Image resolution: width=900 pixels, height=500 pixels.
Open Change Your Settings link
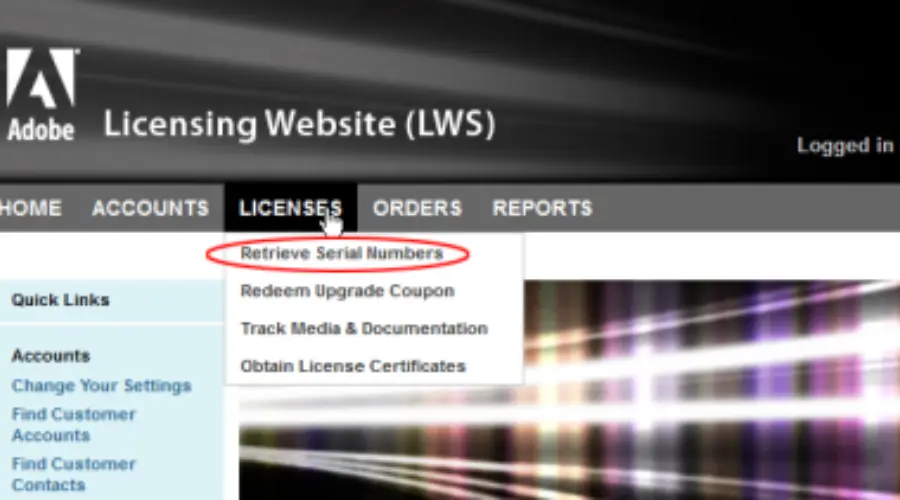click(x=101, y=386)
